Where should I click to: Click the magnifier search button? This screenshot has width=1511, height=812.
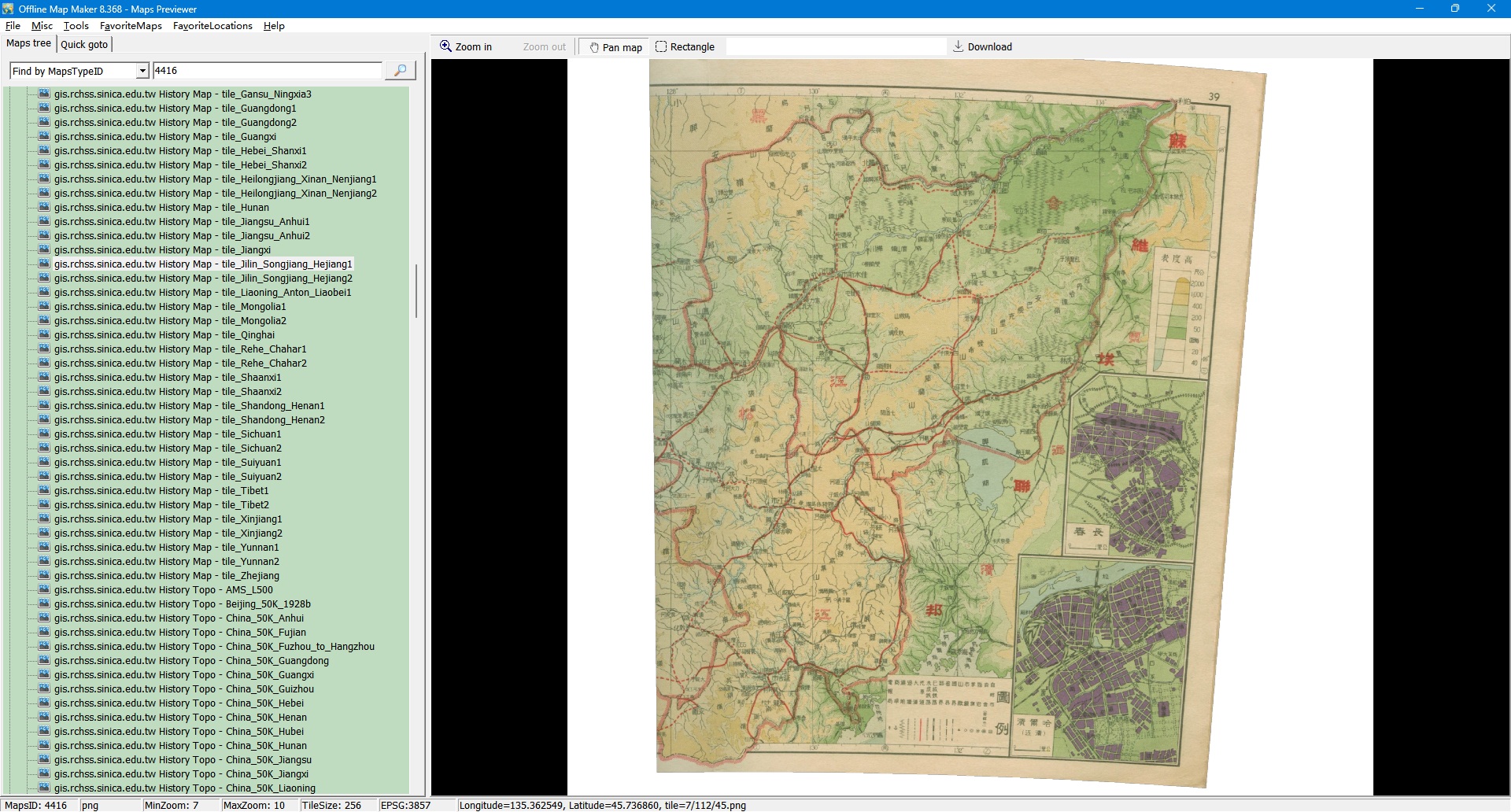[400, 71]
